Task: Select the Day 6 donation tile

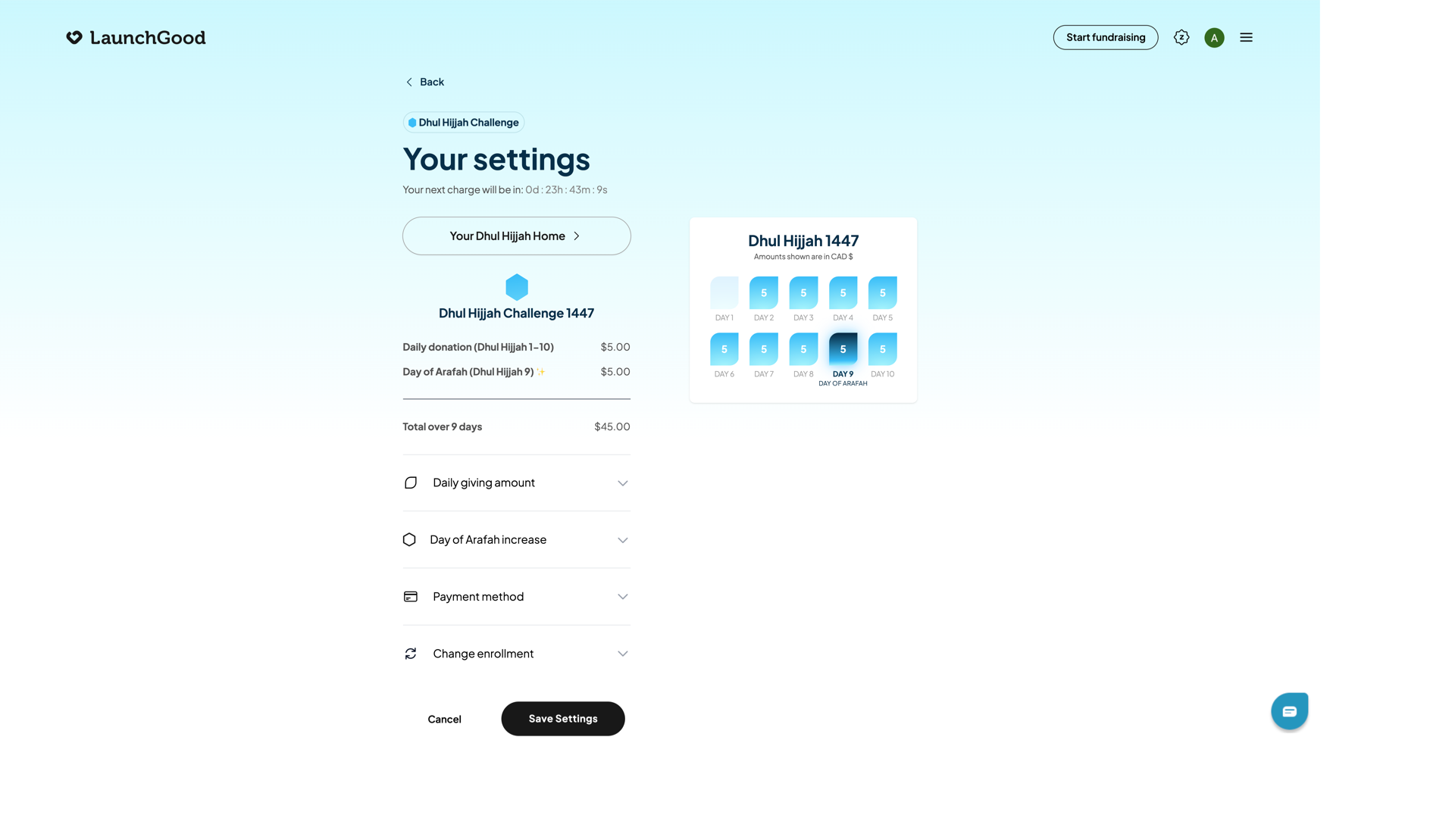Action: [x=724, y=349]
